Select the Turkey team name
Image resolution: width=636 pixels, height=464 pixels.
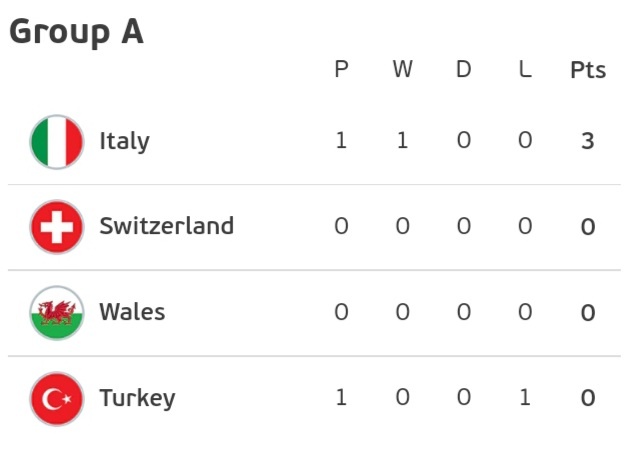click(x=137, y=399)
